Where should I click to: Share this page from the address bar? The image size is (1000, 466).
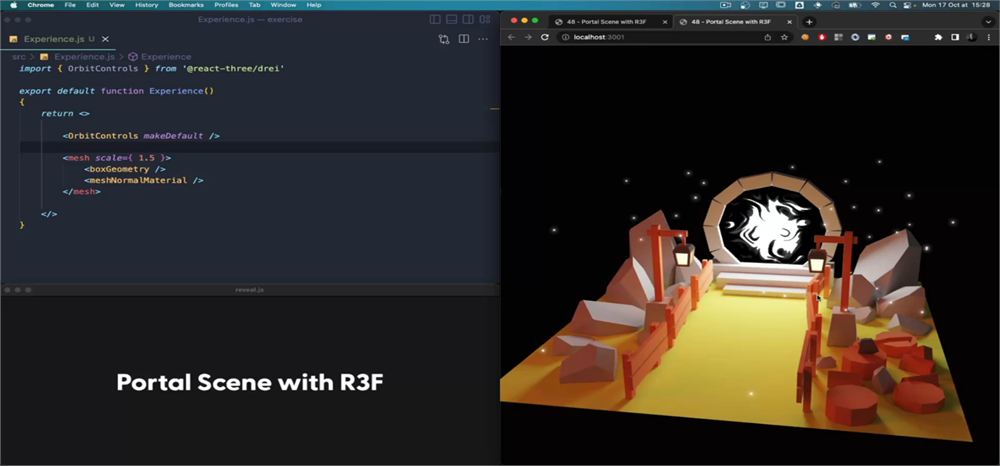(x=767, y=37)
